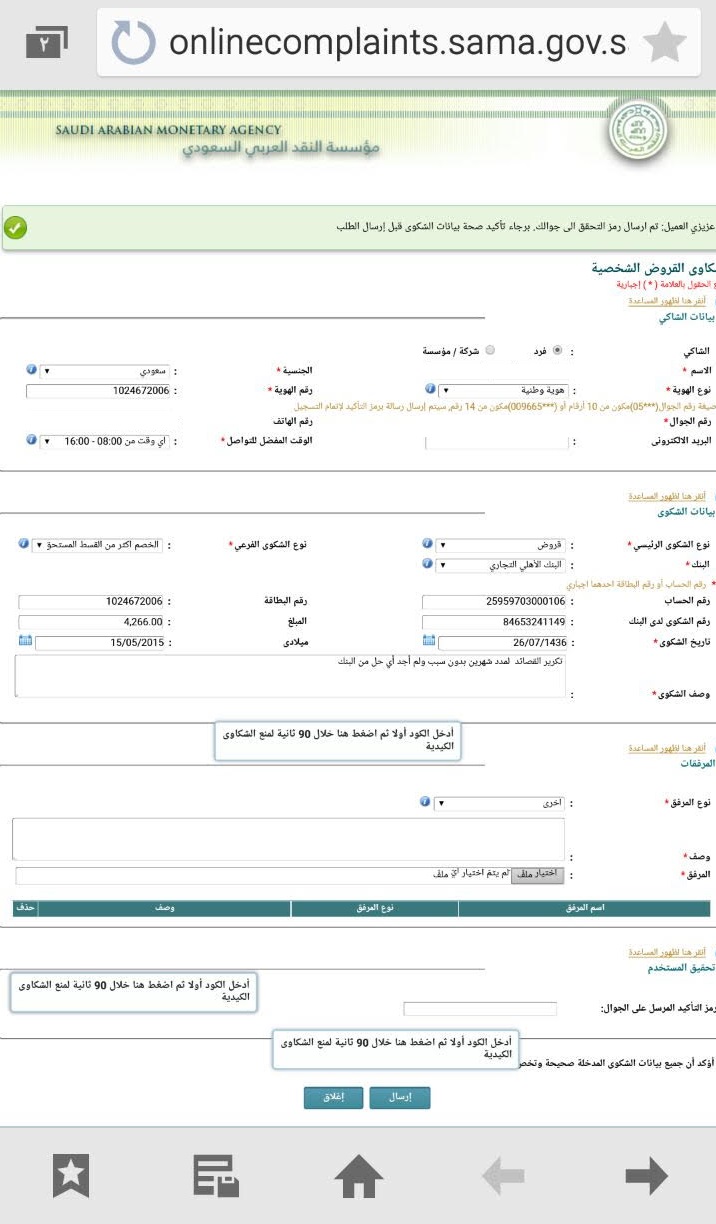Click the info icon beside نوع الهوية dropdown
The height and width of the screenshot is (1224, 716).
click(430, 389)
